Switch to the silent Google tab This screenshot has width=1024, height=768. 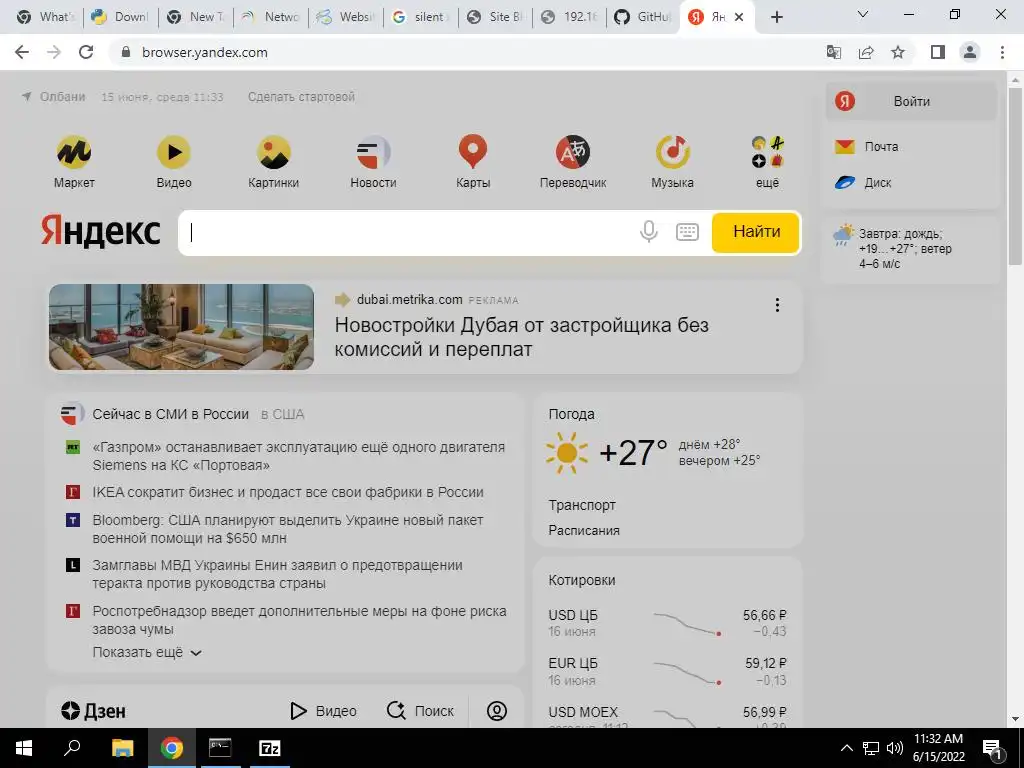coord(420,17)
